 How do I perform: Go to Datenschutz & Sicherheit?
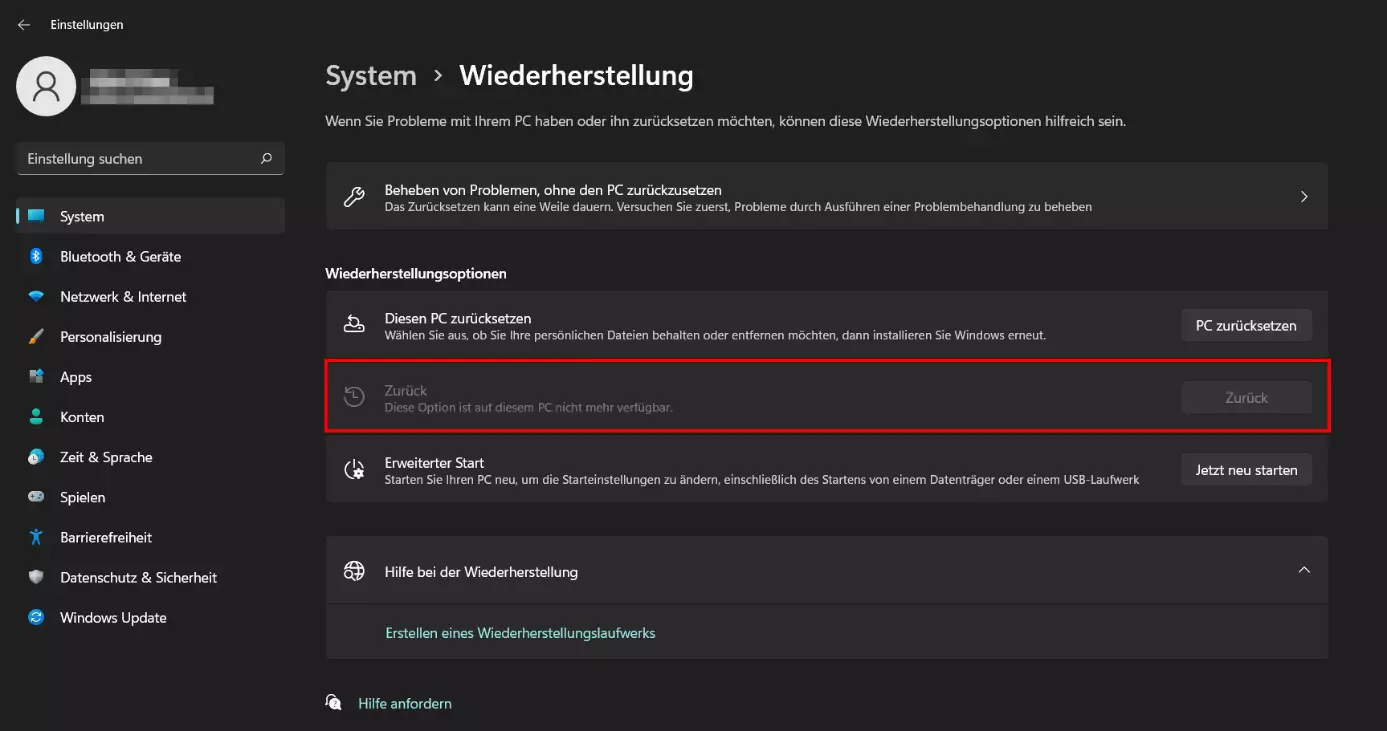(x=151, y=577)
